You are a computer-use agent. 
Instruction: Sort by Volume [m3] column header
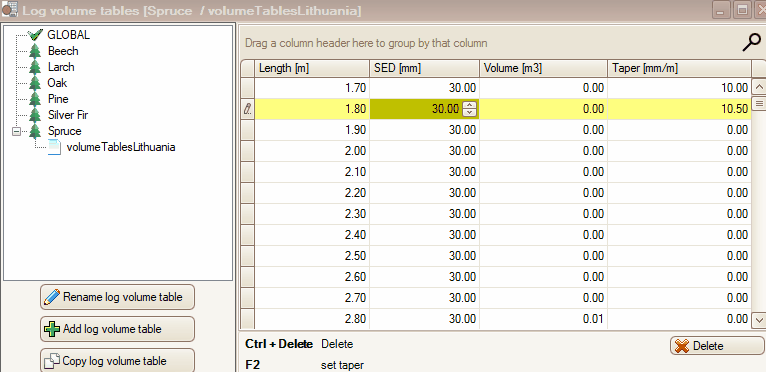pos(543,68)
